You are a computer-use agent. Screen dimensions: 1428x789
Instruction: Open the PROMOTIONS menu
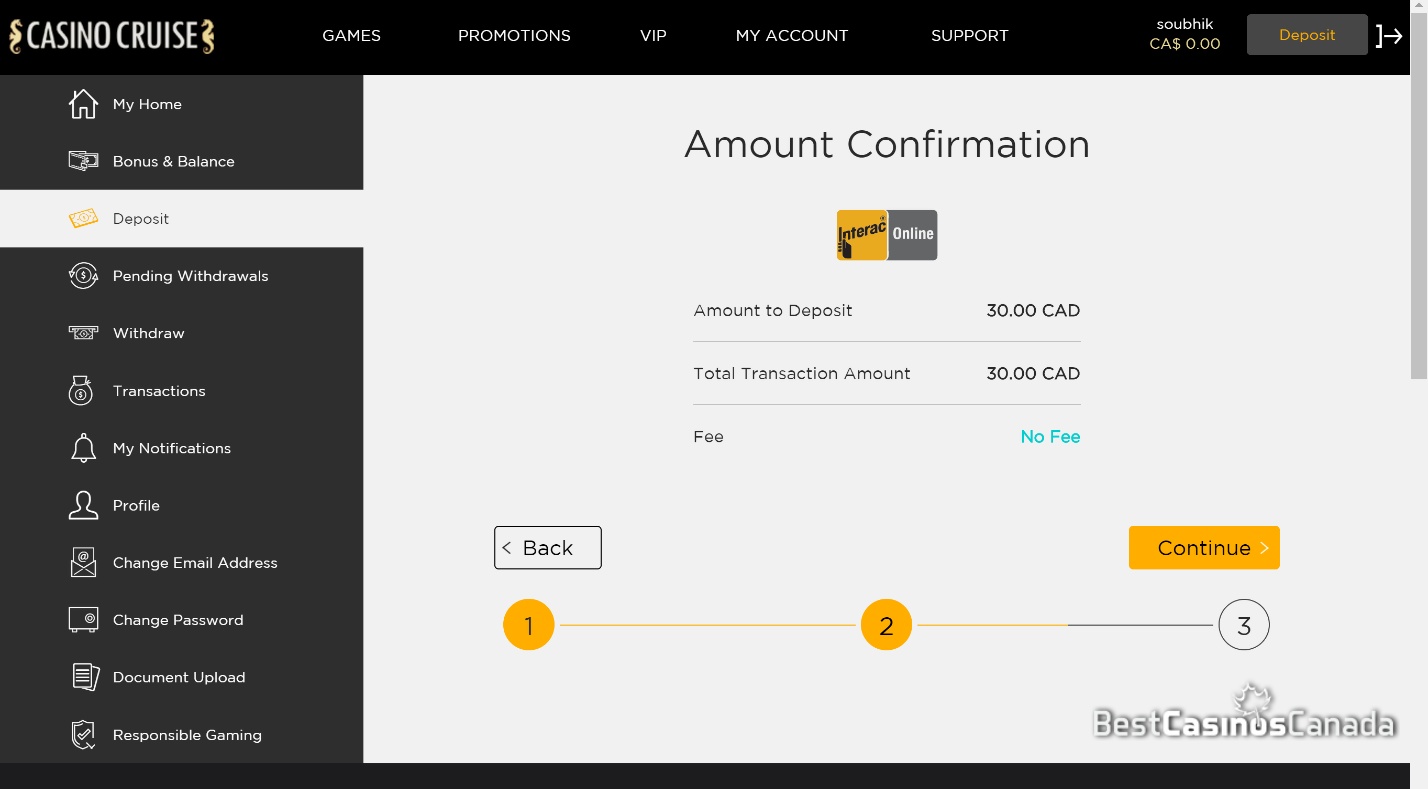(x=514, y=36)
